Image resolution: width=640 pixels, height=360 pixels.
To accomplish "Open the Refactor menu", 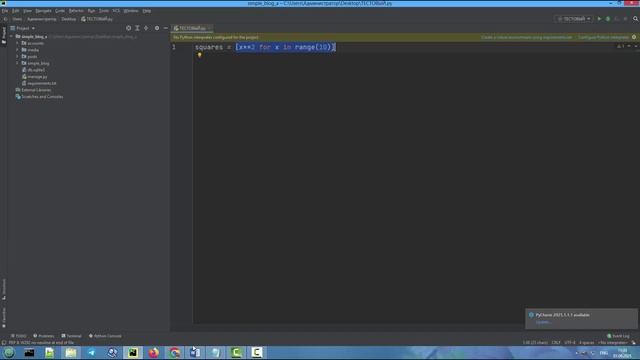I will tap(76, 11).
